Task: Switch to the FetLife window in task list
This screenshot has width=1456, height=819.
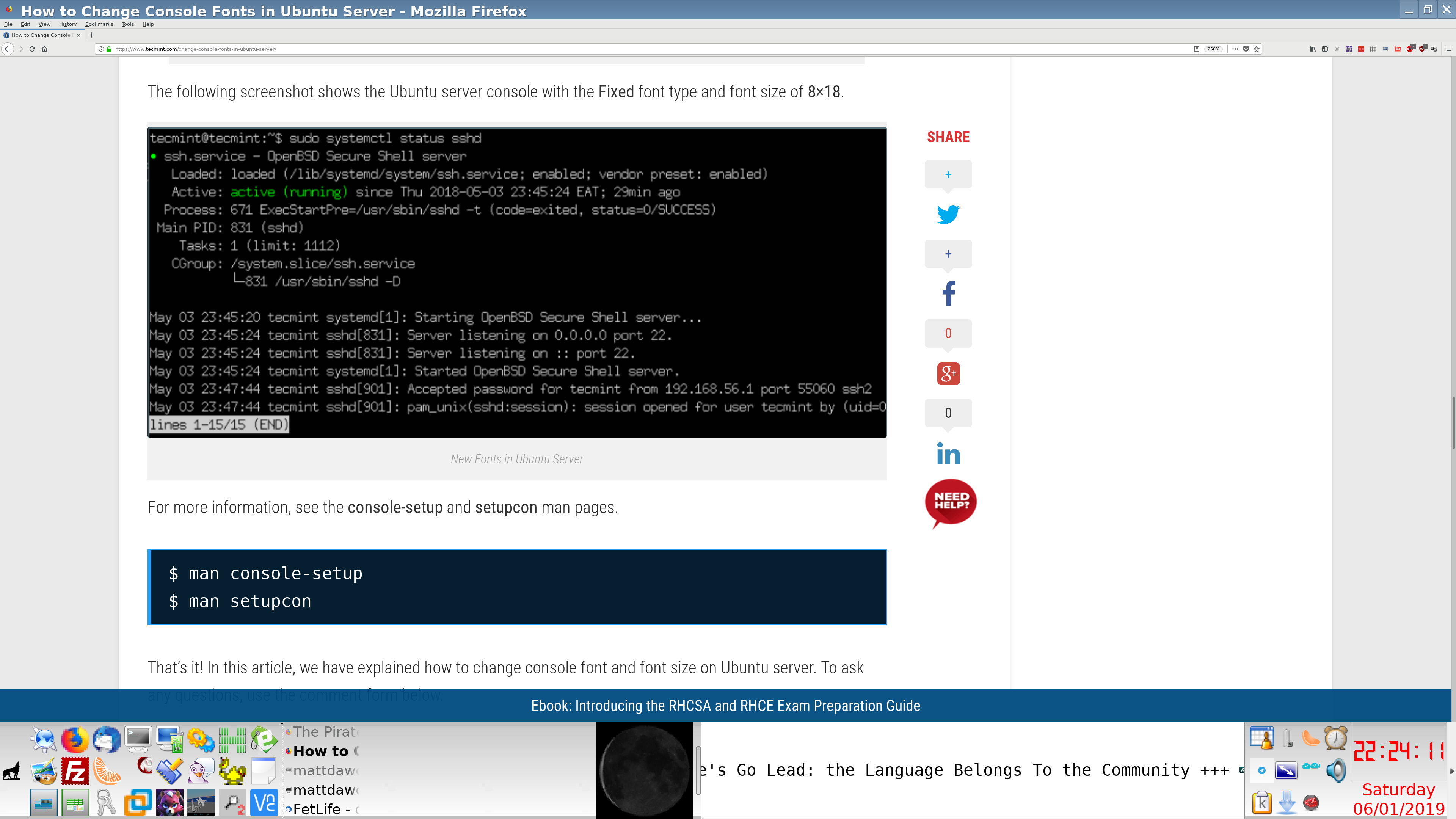Action: 323,809
